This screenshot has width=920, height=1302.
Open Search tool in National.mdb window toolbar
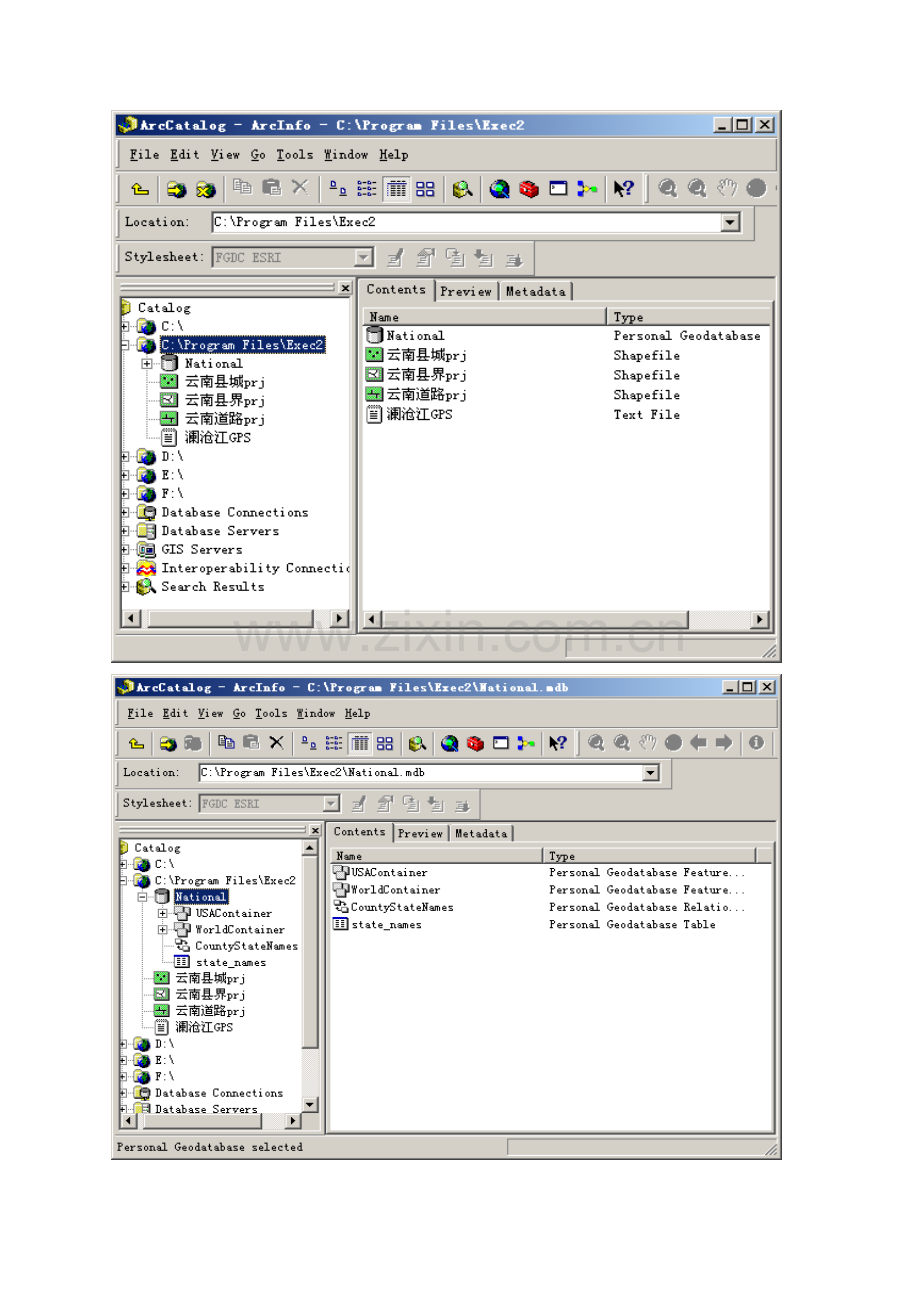tap(417, 743)
